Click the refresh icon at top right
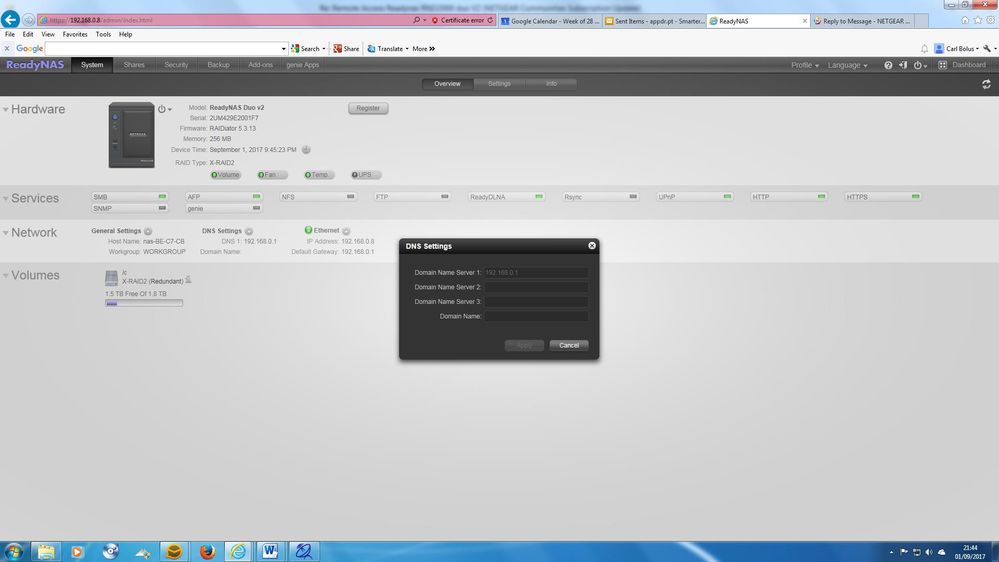 click(x=986, y=84)
